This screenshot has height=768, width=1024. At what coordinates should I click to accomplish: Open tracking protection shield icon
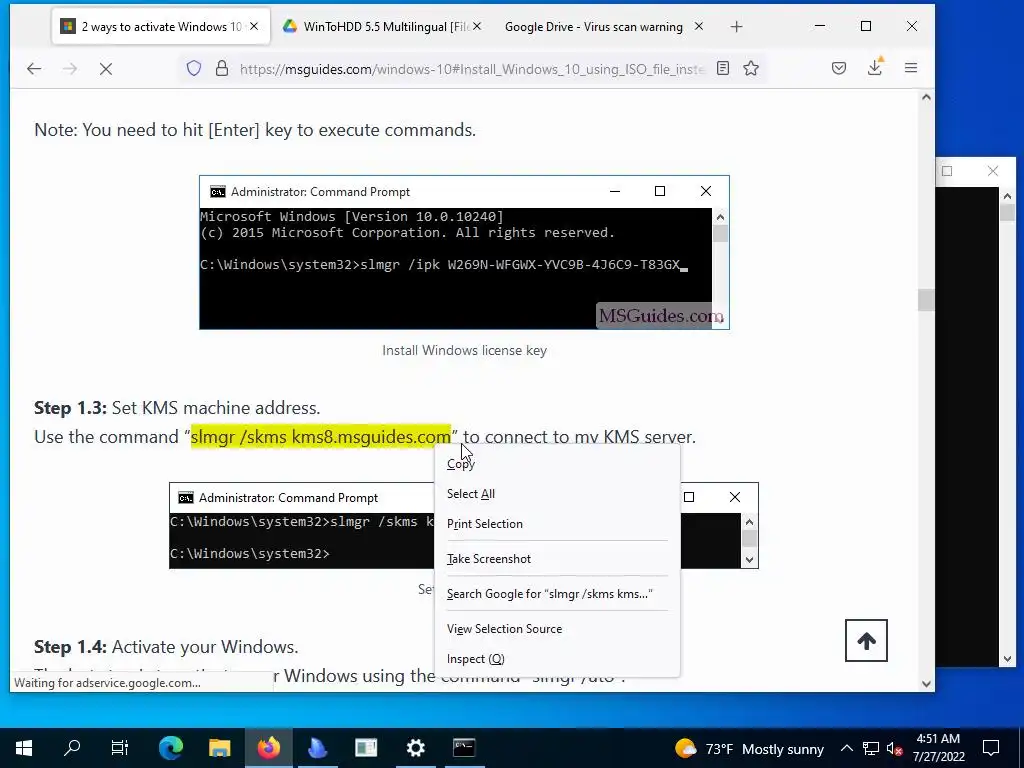pyautogui.click(x=194, y=68)
